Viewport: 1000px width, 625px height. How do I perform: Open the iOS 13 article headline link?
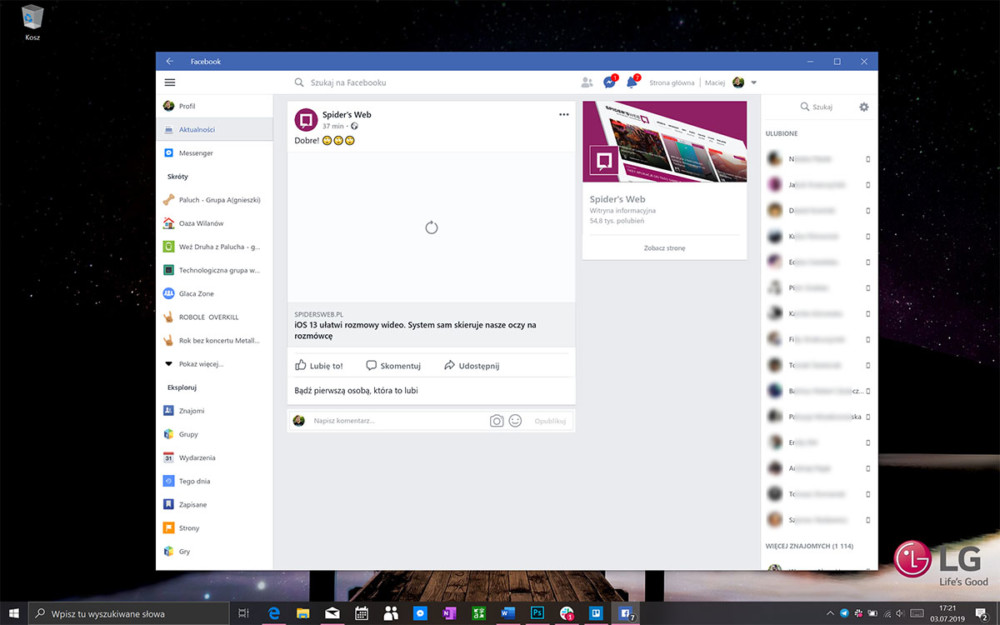click(415, 330)
